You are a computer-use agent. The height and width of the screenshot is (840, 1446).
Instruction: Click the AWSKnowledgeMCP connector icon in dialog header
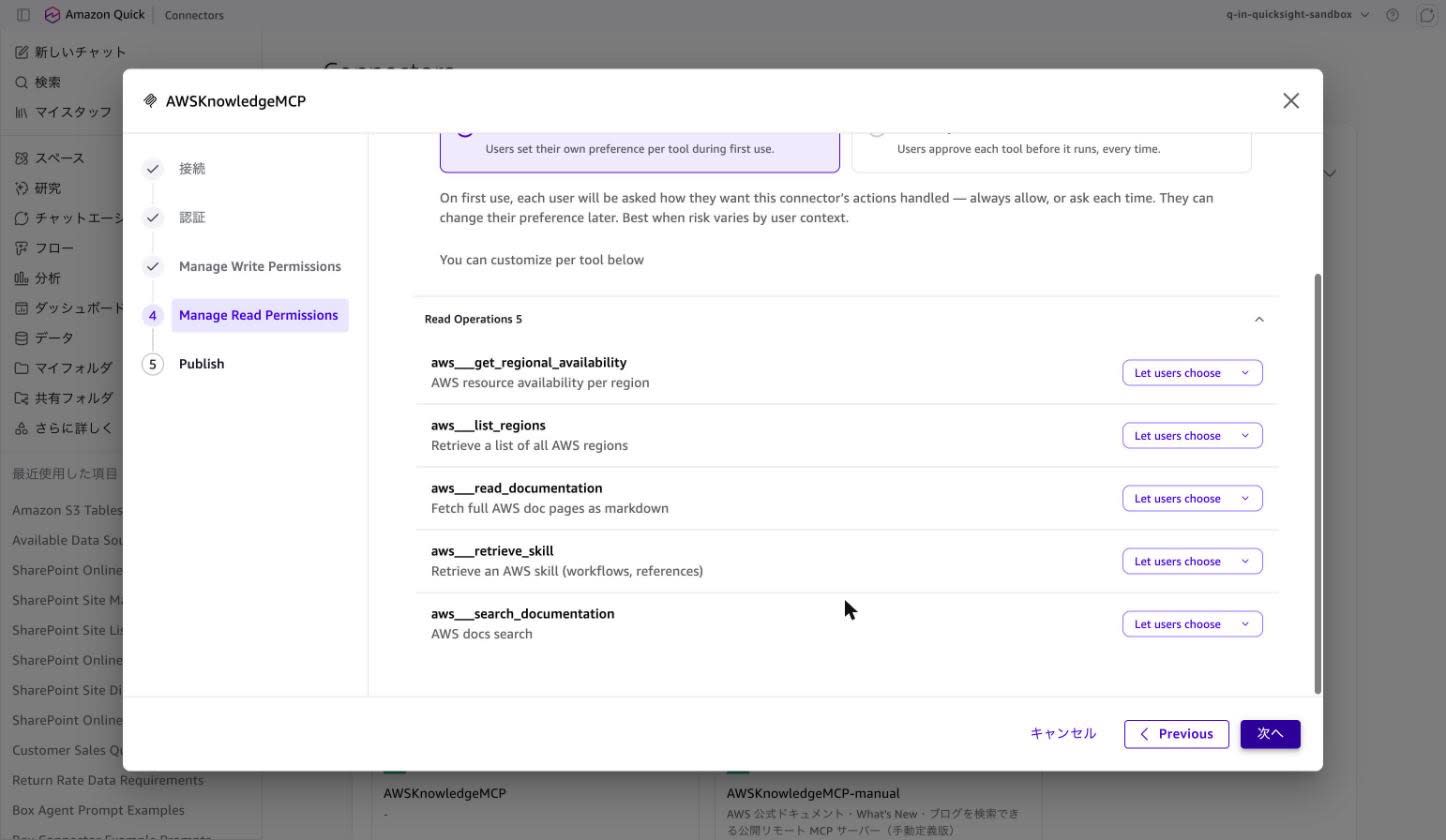[x=150, y=101]
